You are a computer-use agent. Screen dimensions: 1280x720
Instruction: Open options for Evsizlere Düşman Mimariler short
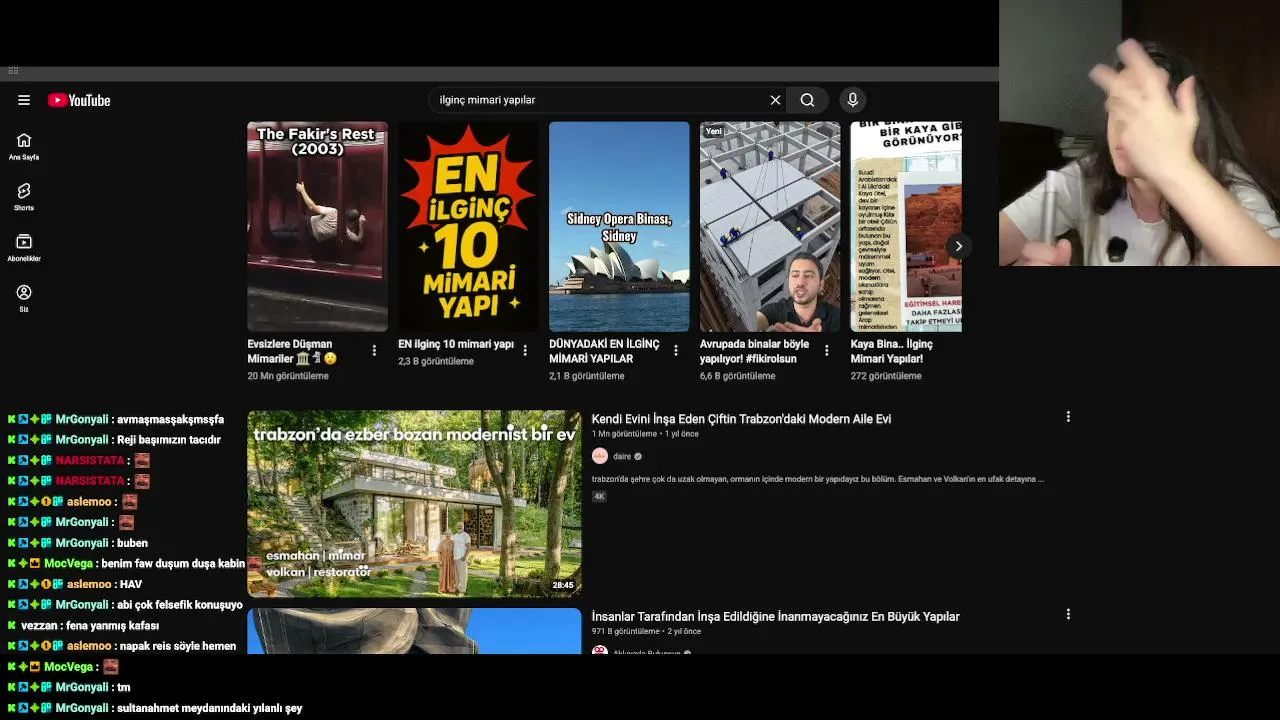374,351
